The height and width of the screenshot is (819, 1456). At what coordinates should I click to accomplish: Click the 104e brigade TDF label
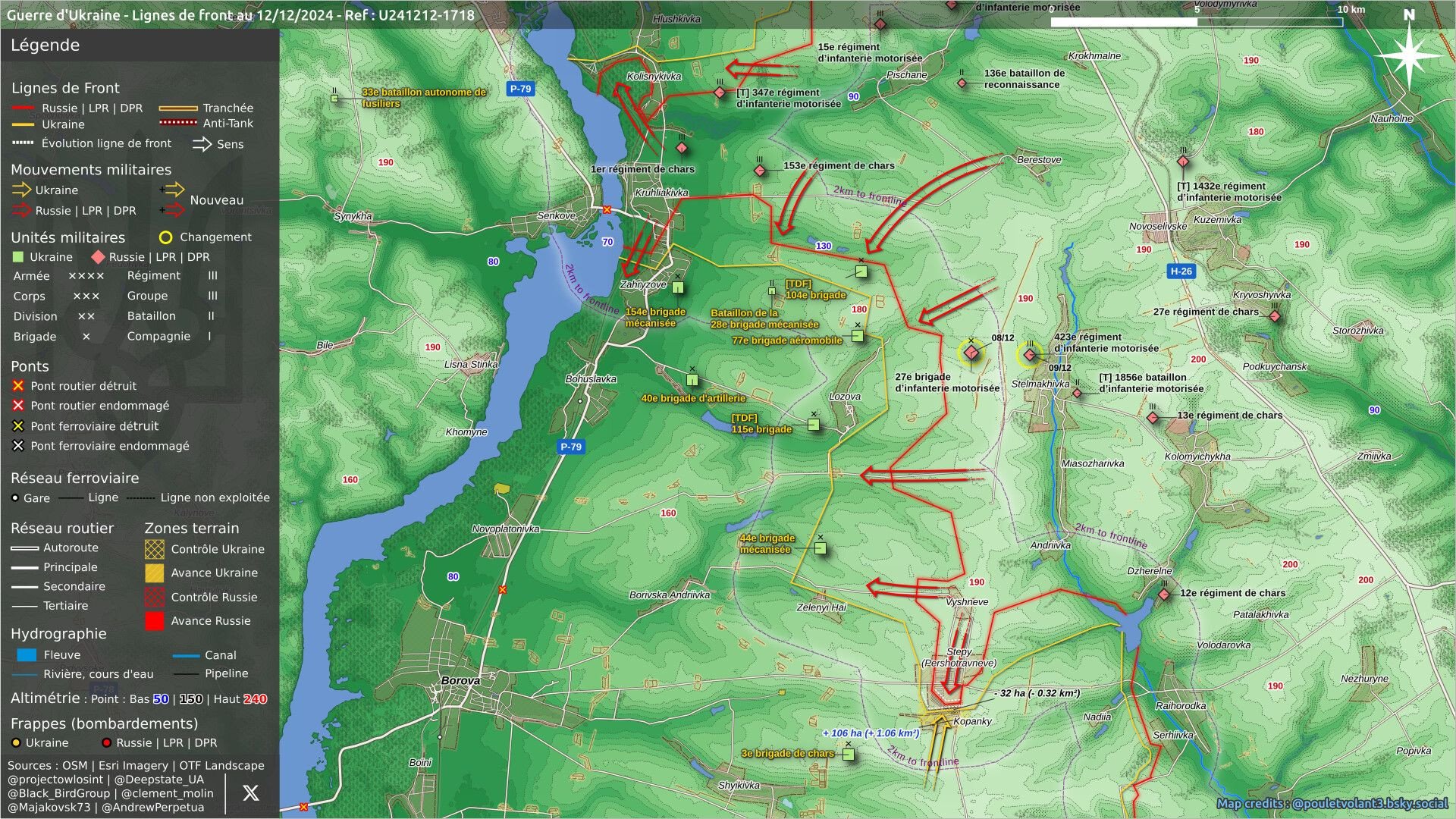(x=815, y=290)
